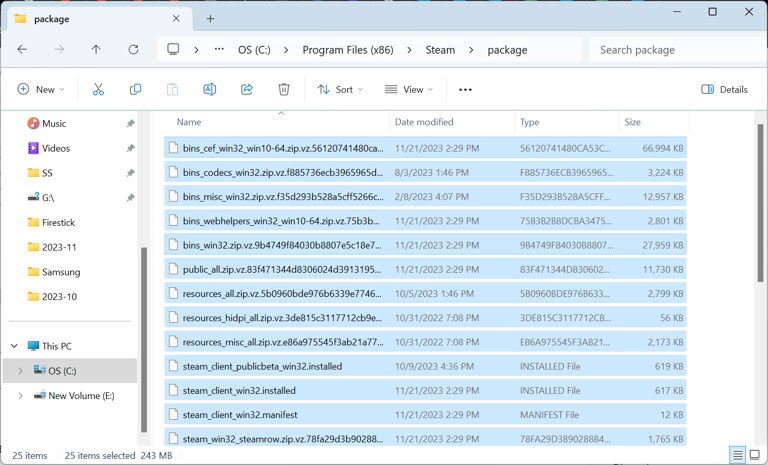Go back with the left arrow
The image size is (768, 465).
click(x=22, y=49)
